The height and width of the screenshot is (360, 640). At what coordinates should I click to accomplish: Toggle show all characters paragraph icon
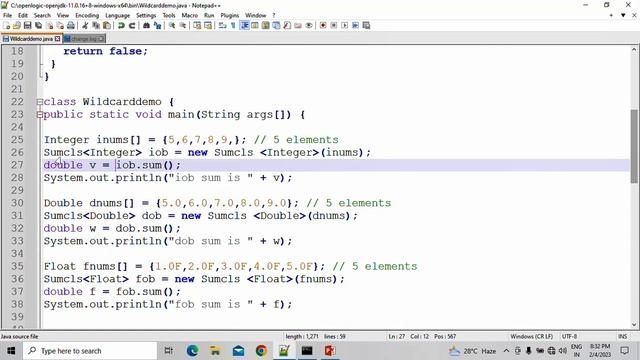click(x=233, y=25)
